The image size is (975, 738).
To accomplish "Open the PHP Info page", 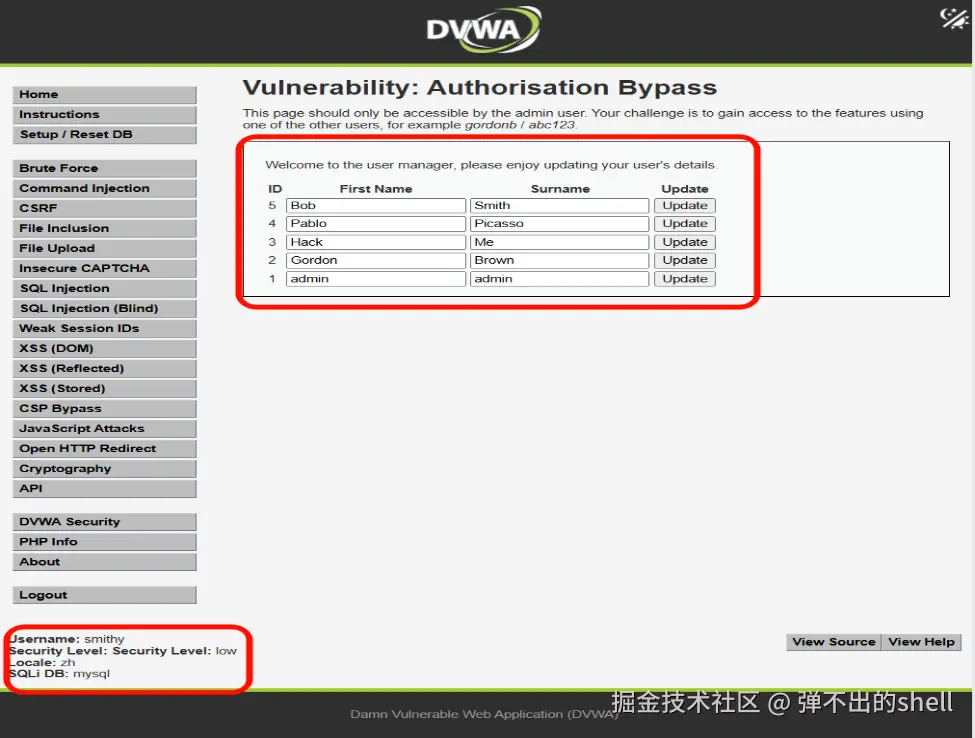I will click(104, 542).
